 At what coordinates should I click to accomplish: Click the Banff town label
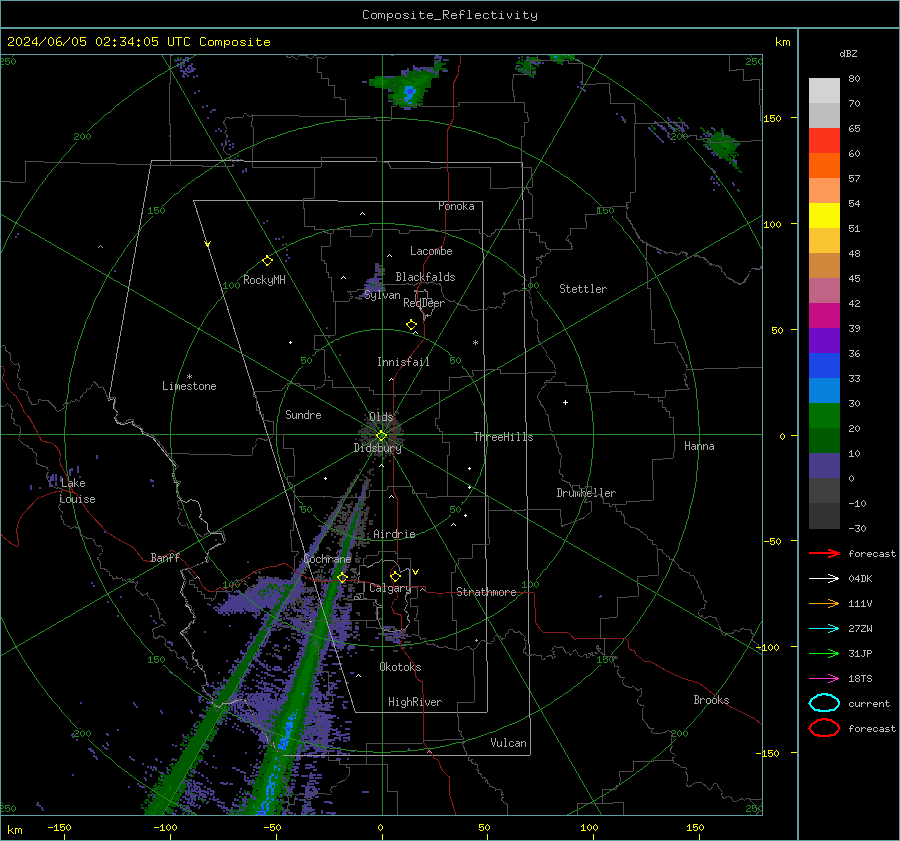coord(165,558)
